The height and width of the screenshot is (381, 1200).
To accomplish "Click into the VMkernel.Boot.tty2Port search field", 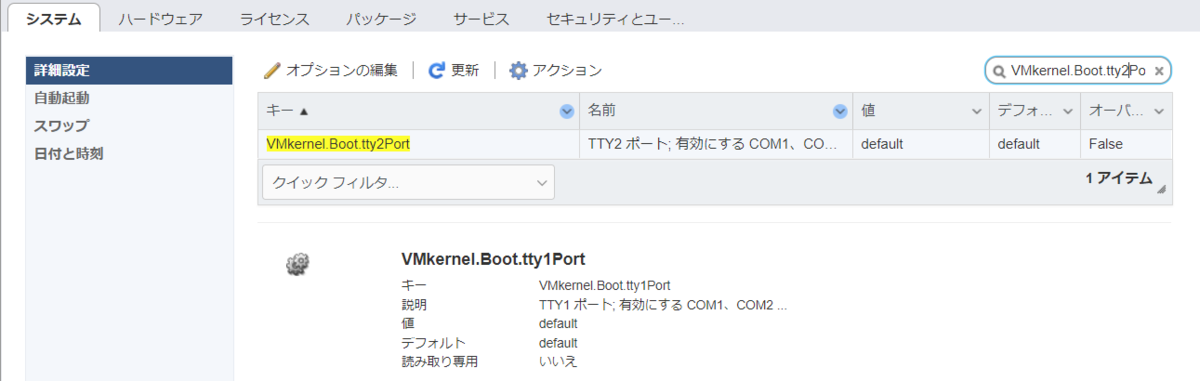I will coord(1078,71).
